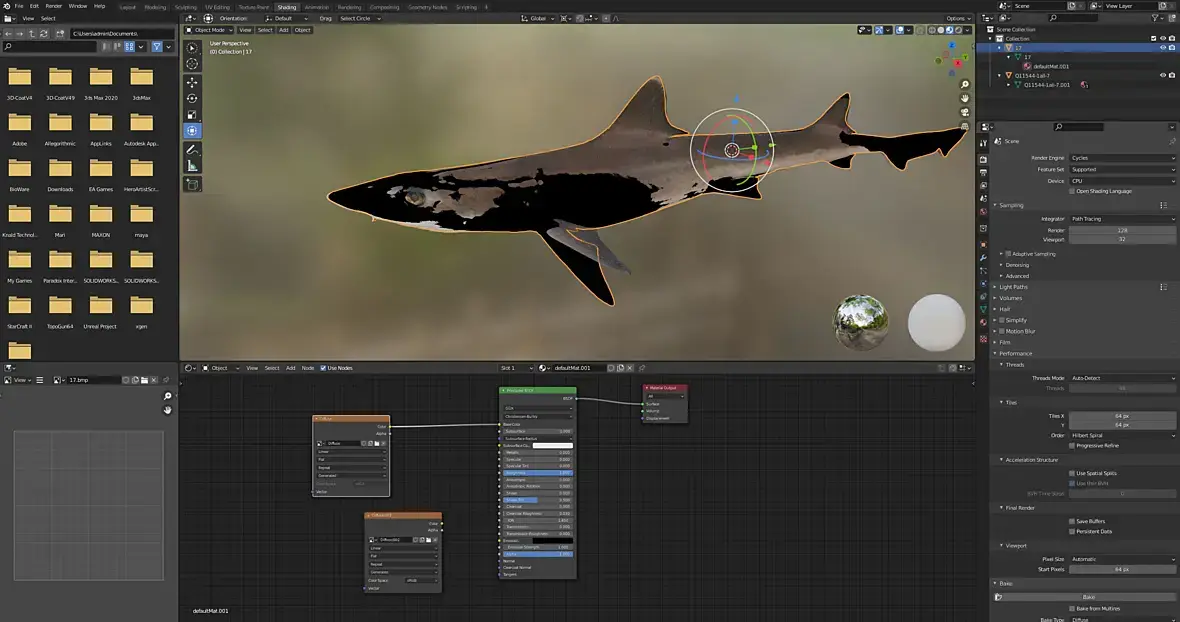Select the Add Cube tool
Viewport: 1180px width, 622px height.
(x=192, y=184)
